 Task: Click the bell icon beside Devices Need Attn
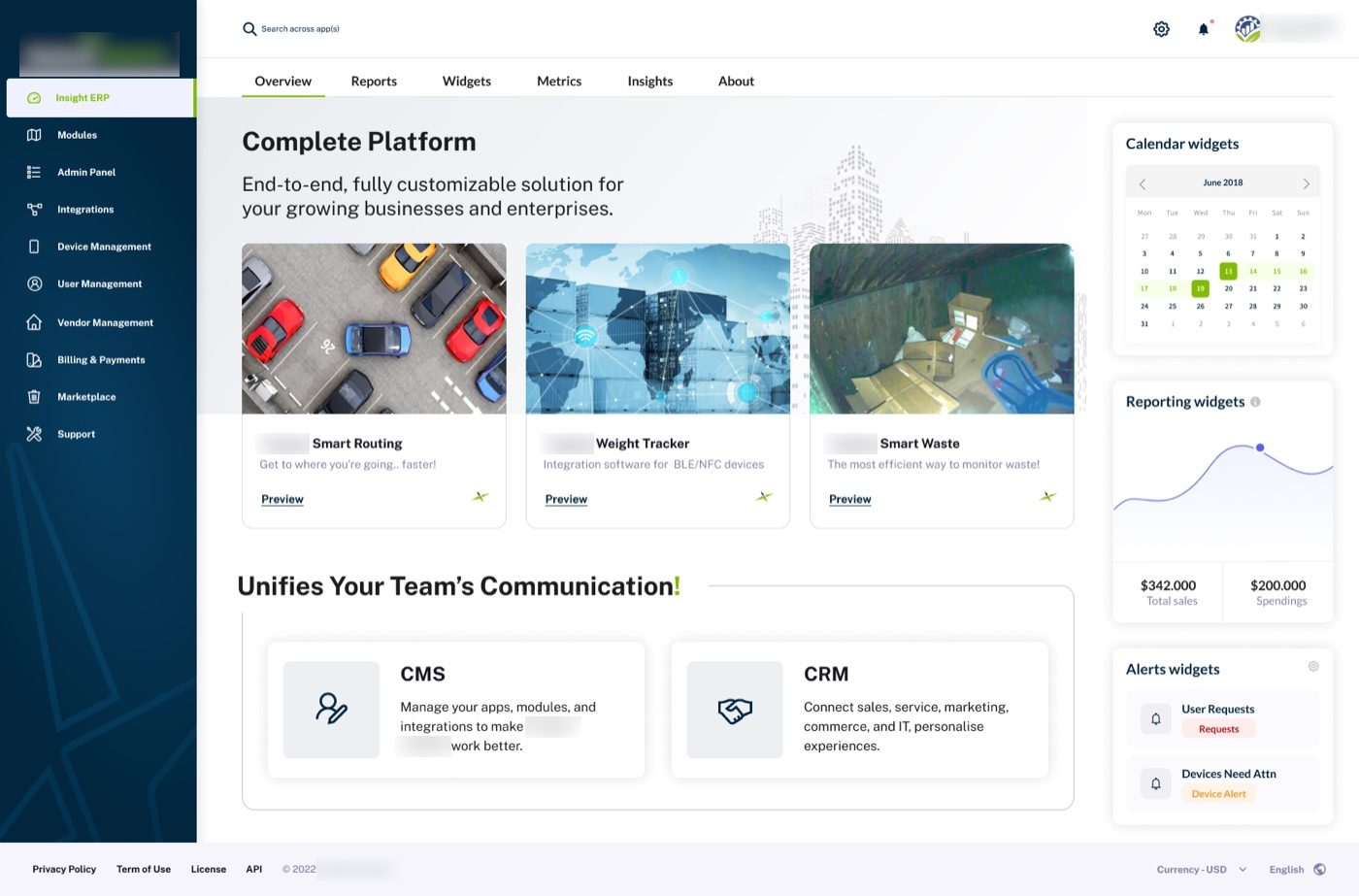[1156, 783]
